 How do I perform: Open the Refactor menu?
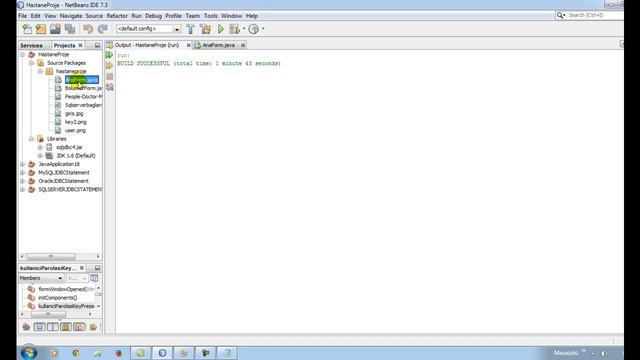[x=117, y=16]
